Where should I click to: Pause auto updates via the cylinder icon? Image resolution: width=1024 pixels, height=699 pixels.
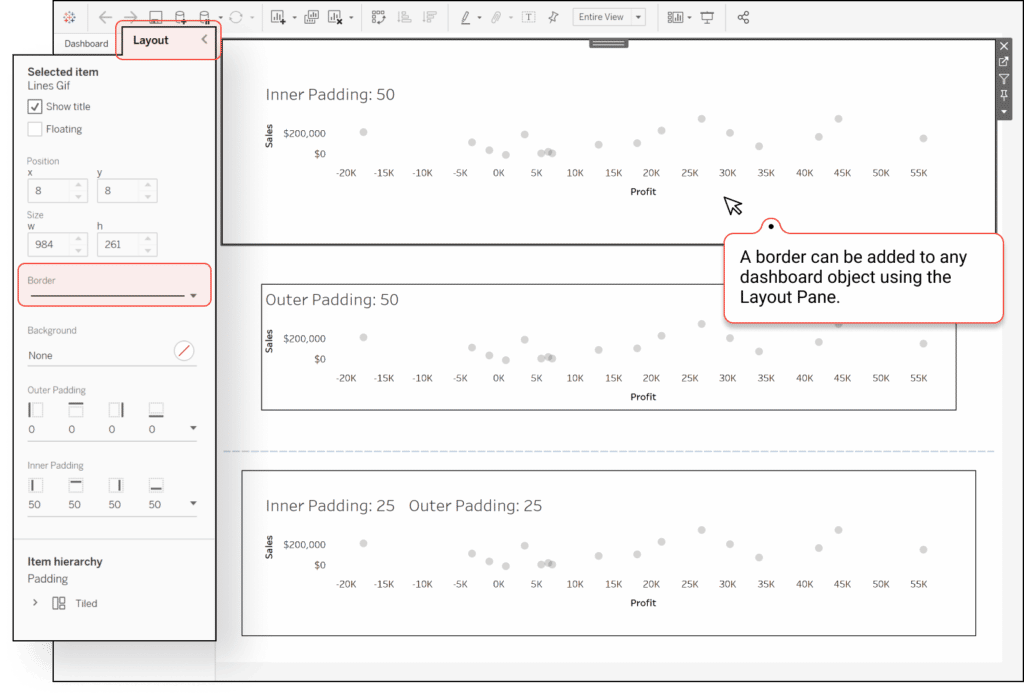tap(204, 18)
